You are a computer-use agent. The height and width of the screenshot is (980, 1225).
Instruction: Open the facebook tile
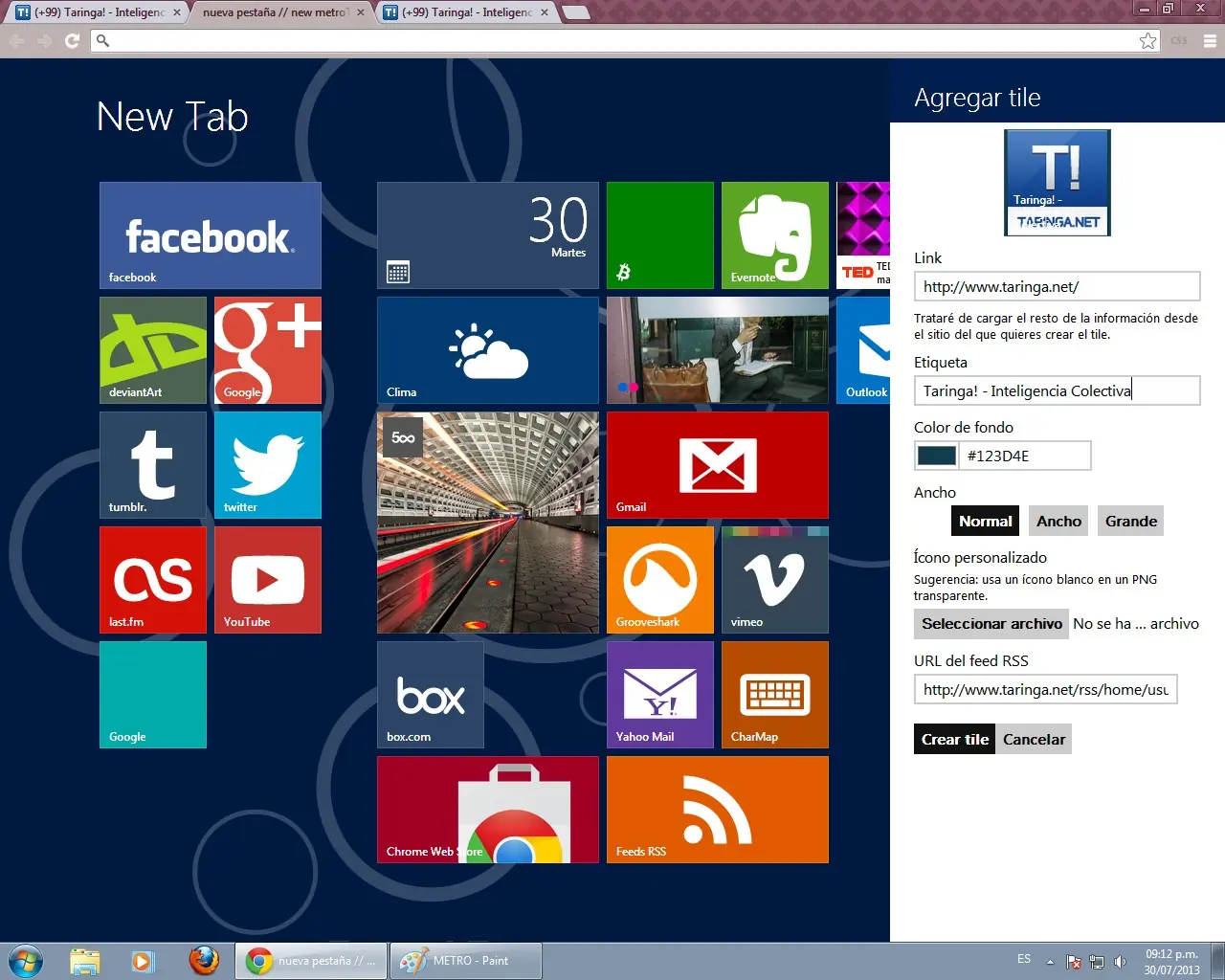pyautogui.click(x=210, y=235)
